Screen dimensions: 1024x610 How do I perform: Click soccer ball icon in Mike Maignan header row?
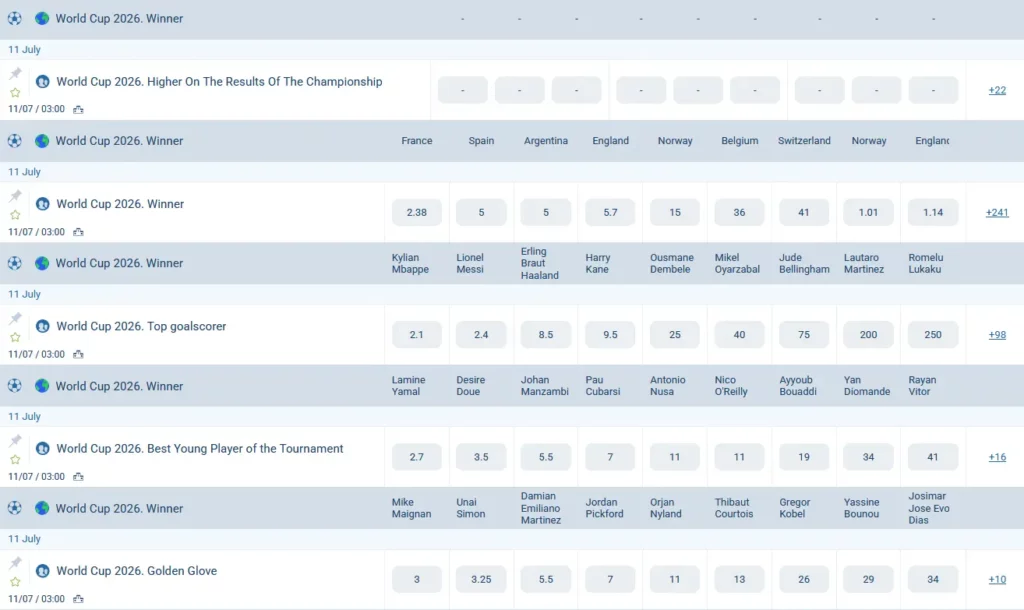tap(14, 508)
